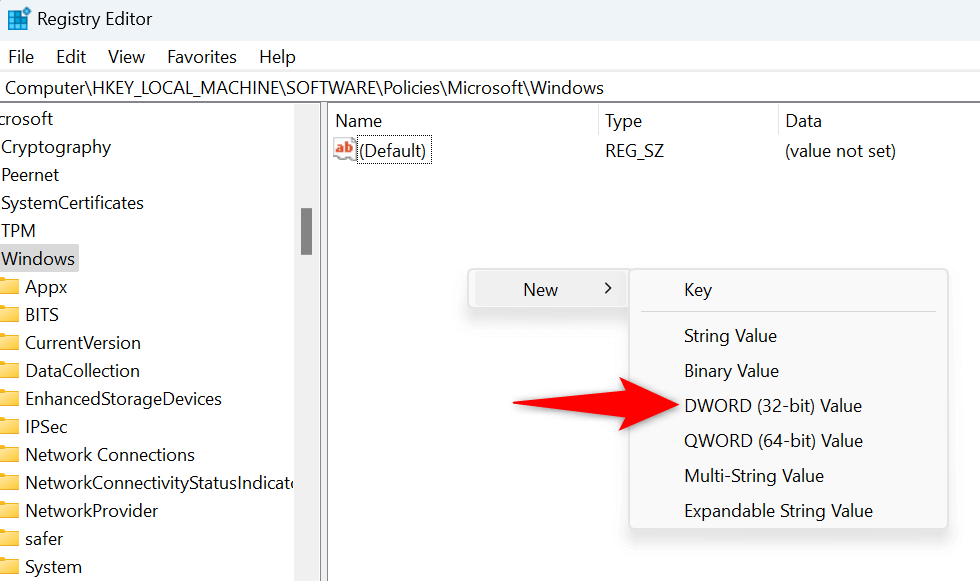
Task: Choose DWORD (32-bit) Value
Action: 772,406
